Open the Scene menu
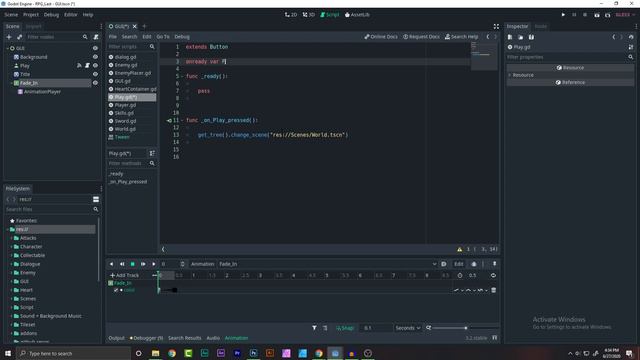Screen dimensions: 640x360 click(x=11, y=15)
